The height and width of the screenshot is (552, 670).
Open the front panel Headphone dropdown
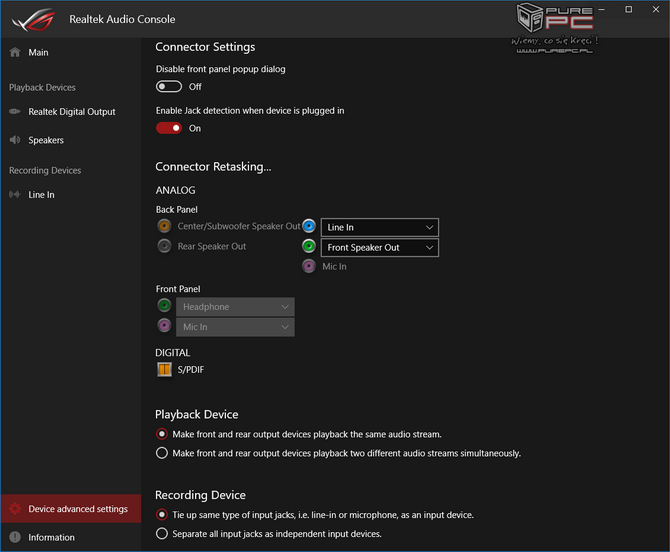(235, 307)
